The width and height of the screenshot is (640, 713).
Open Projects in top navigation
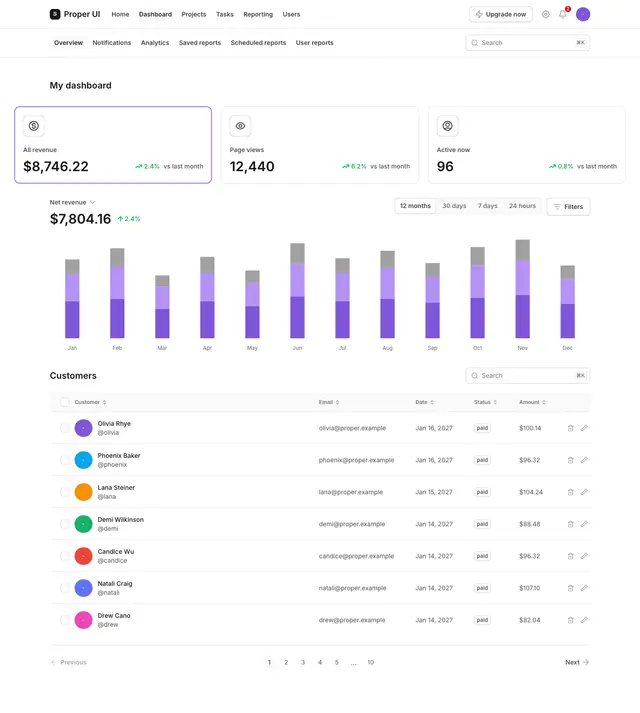194,14
